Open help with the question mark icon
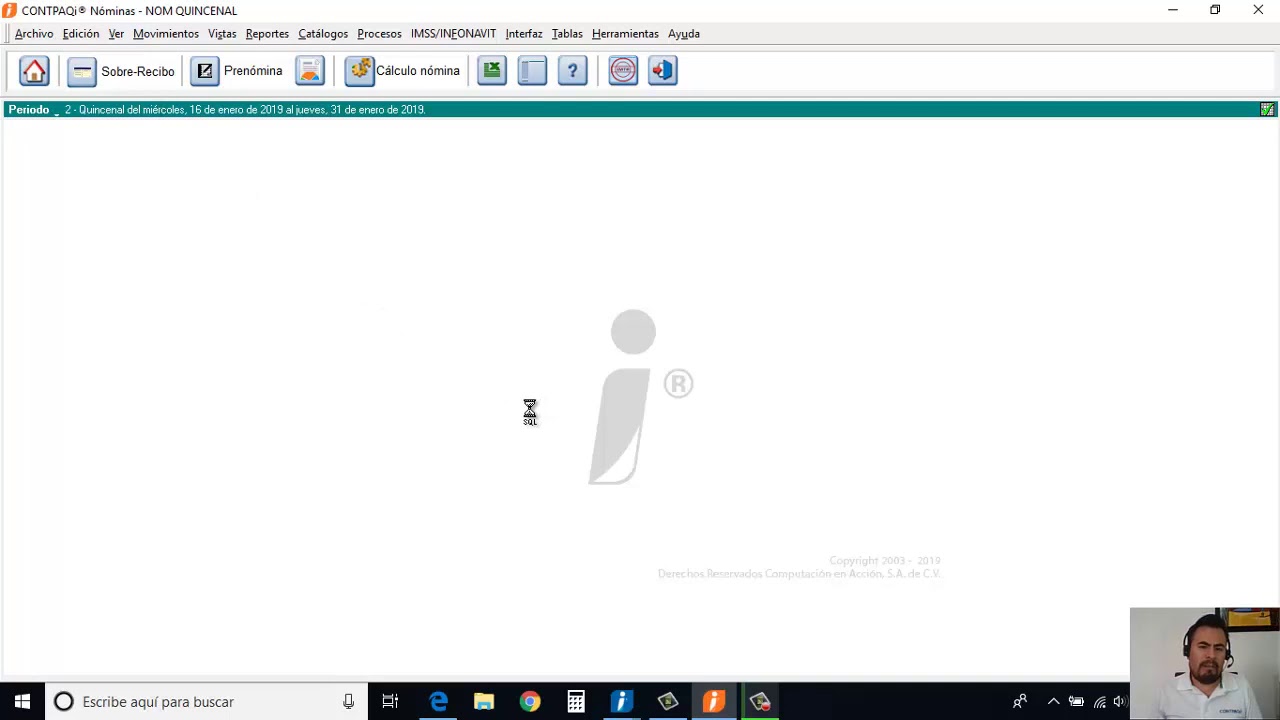1280x720 pixels. pos(572,71)
